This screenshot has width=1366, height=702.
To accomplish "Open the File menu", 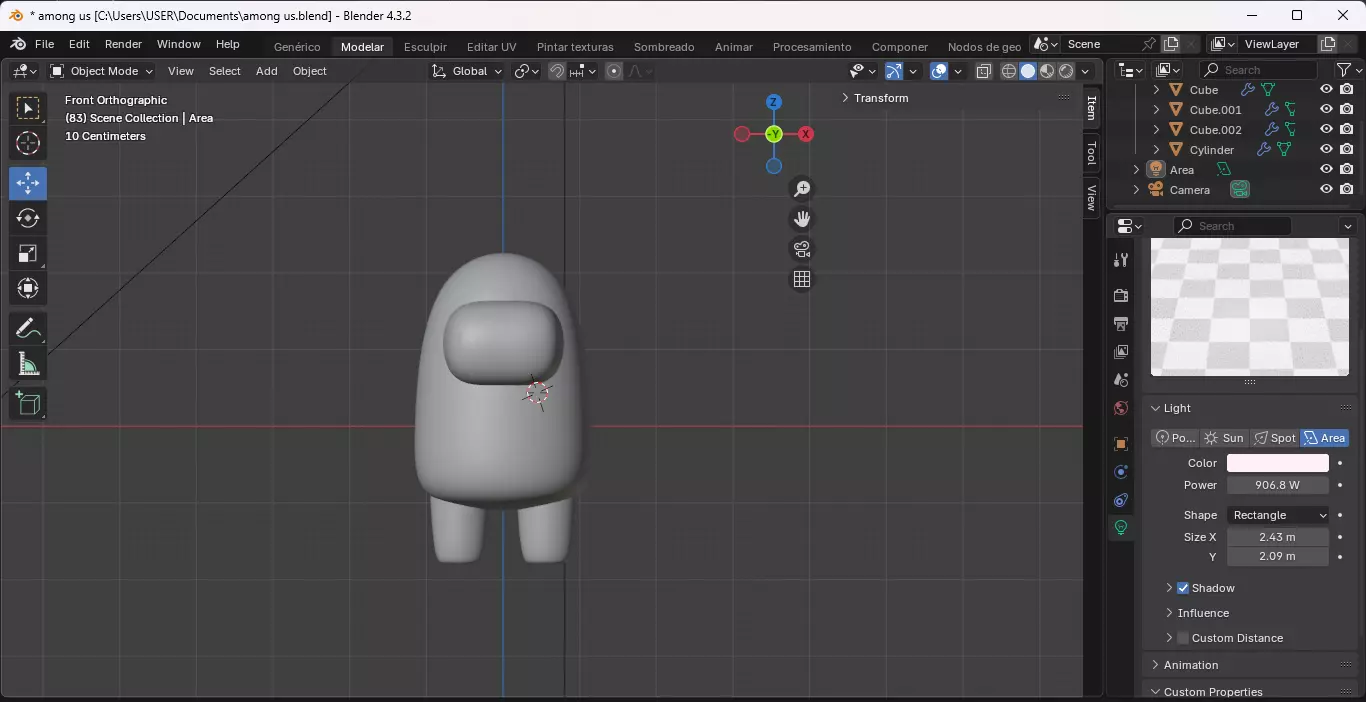I will click(45, 44).
